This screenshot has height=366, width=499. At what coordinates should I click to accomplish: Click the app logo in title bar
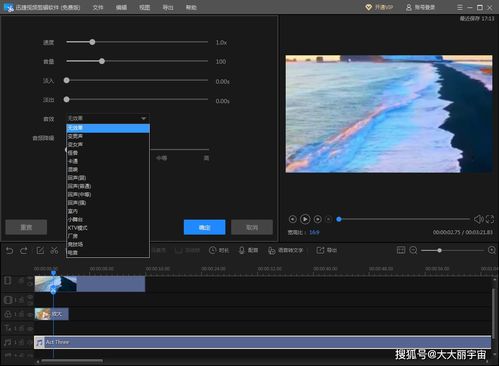coord(9,7)
